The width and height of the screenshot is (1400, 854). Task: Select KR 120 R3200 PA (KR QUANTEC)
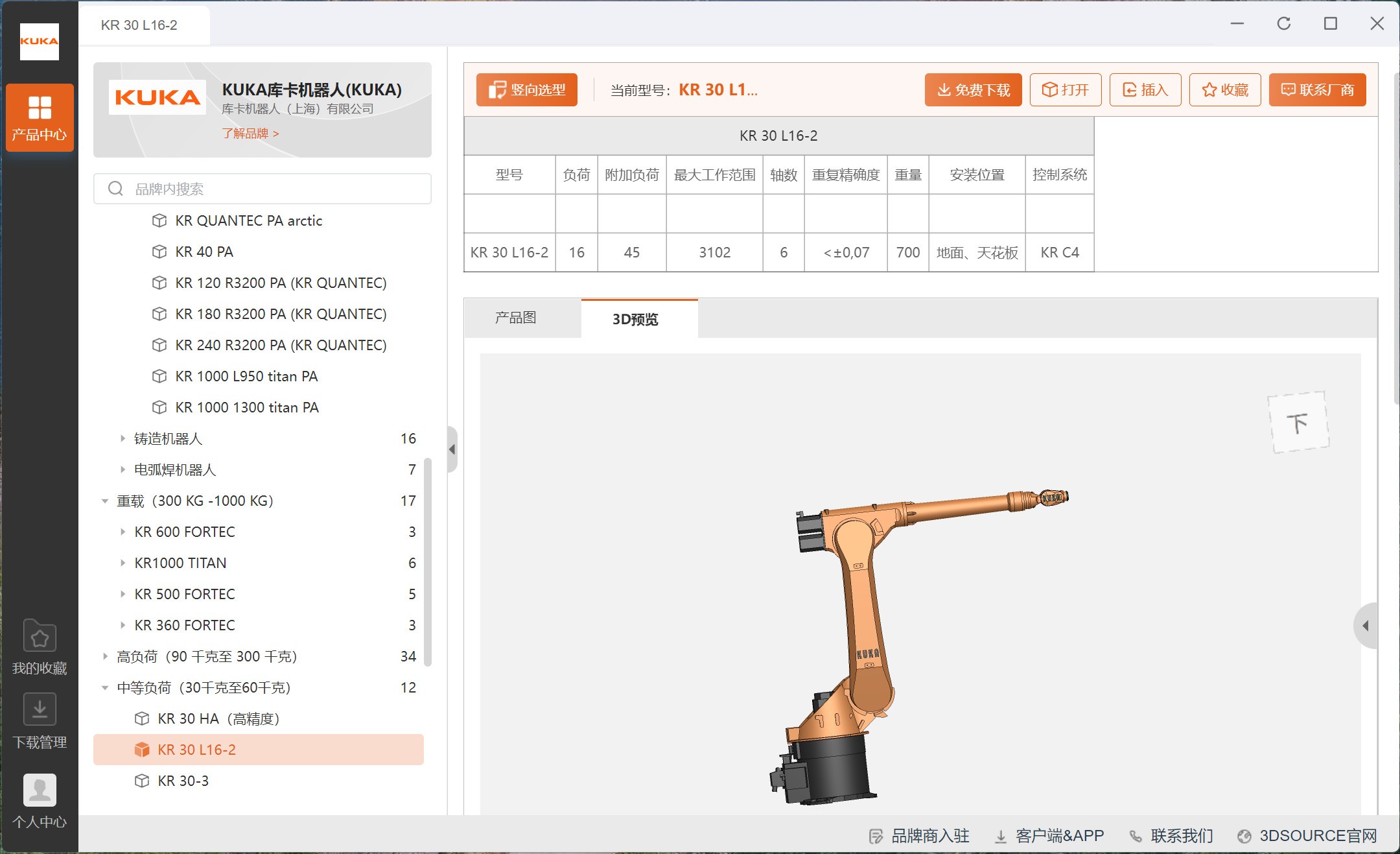pyautogui.click(x=281, y=283)
